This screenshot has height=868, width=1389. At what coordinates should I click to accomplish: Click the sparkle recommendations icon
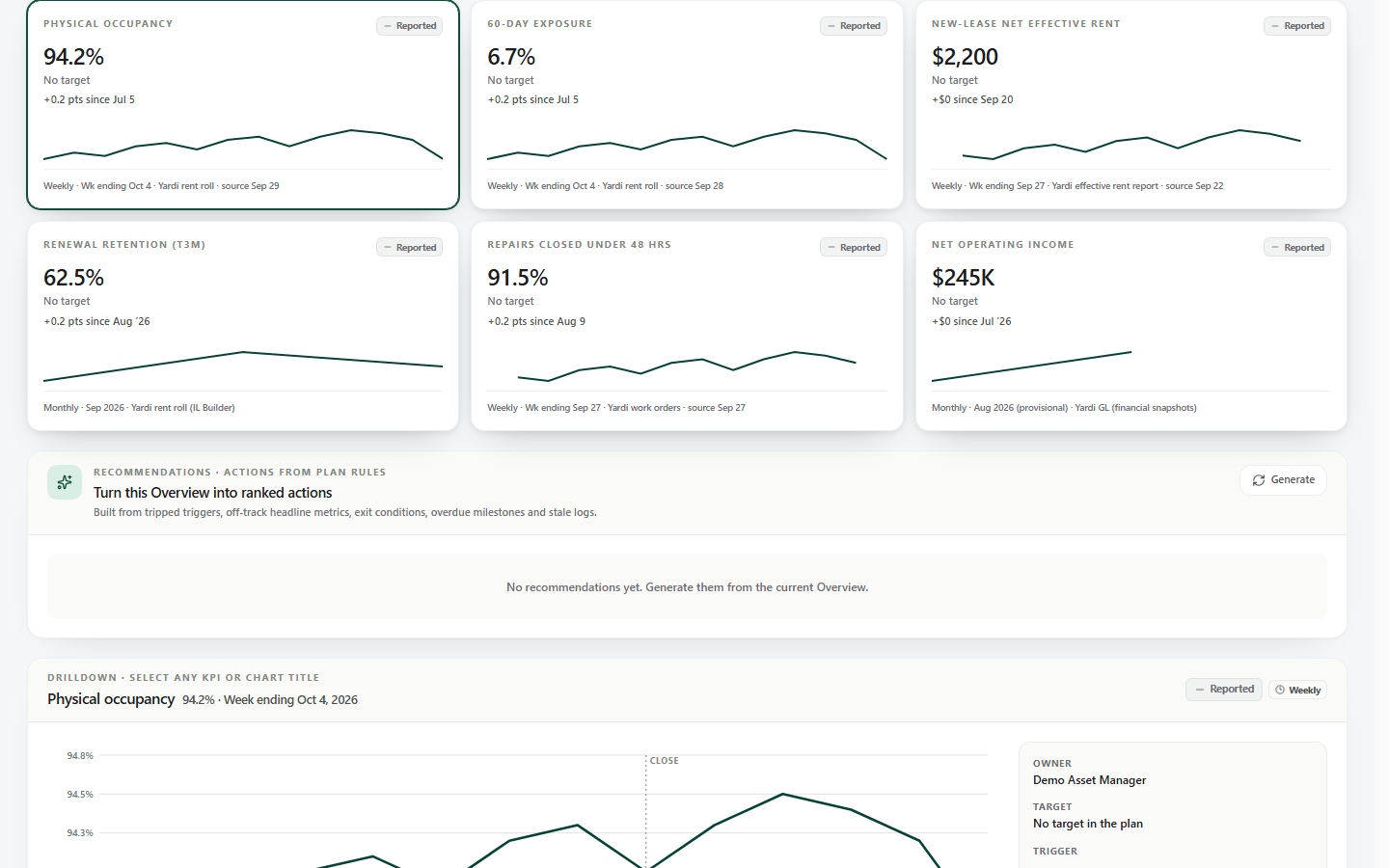tap(65, 482)
